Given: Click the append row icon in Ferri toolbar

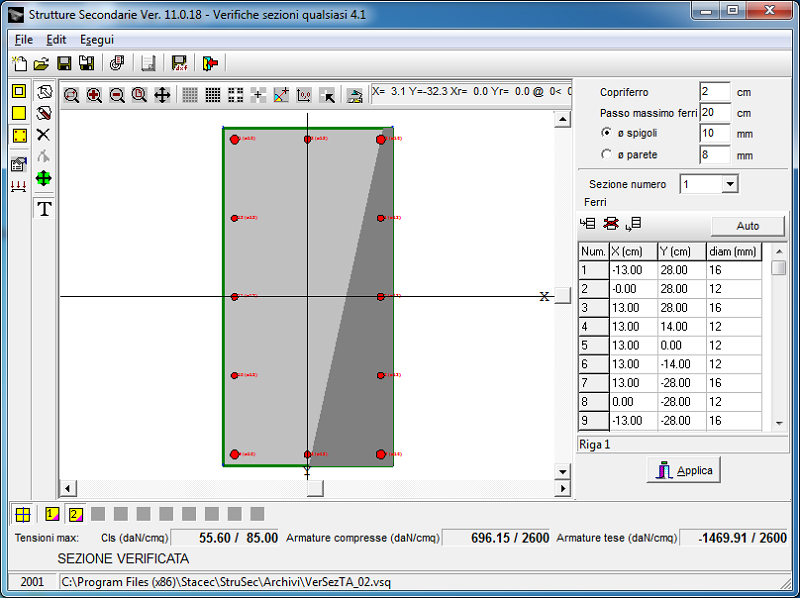Looking at the screenshot, I should pos(633,223).
